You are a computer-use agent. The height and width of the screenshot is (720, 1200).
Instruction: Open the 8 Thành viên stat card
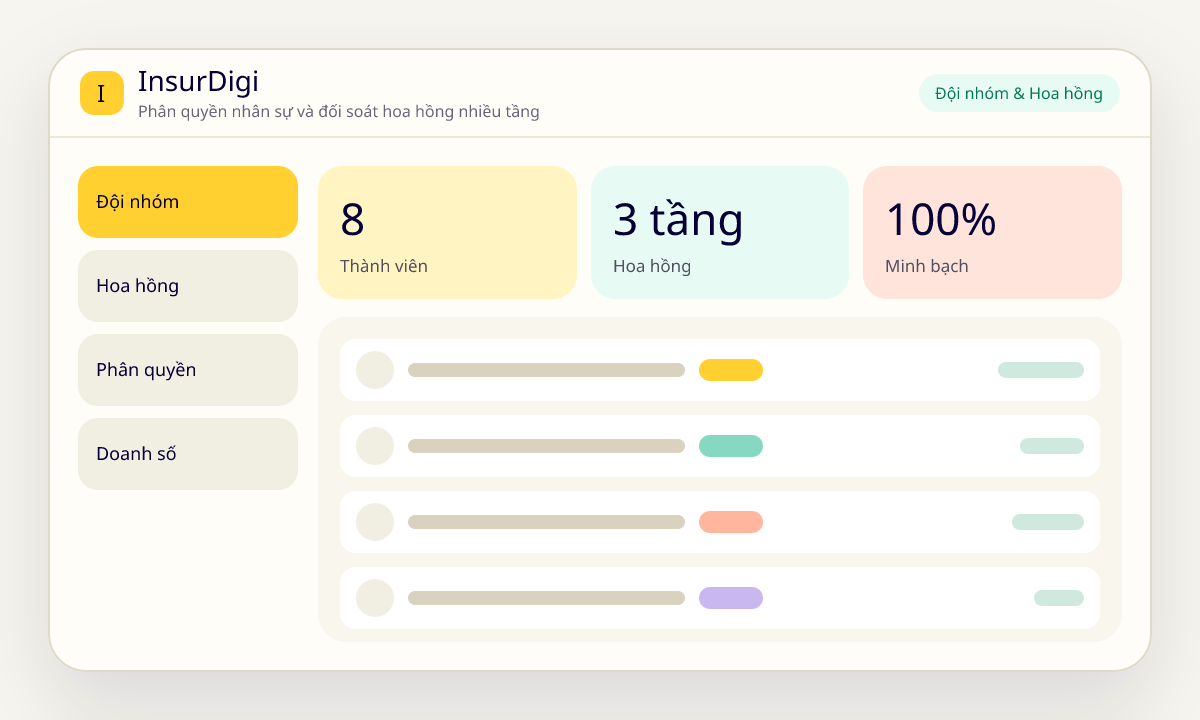click(448, 232)
